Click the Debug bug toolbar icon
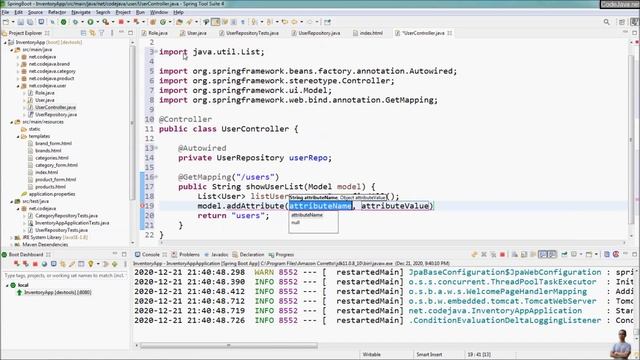Image resolution: width=640 pixels, height=360 pixels. click(75, 22)
